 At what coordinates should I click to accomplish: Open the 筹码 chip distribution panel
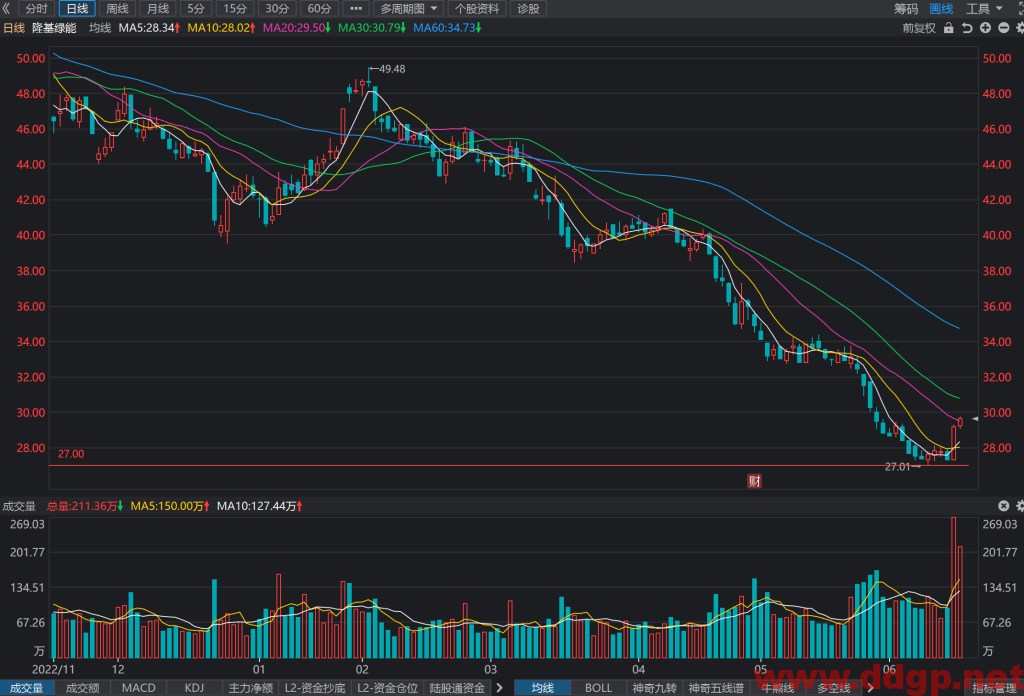tap(906, 8)
